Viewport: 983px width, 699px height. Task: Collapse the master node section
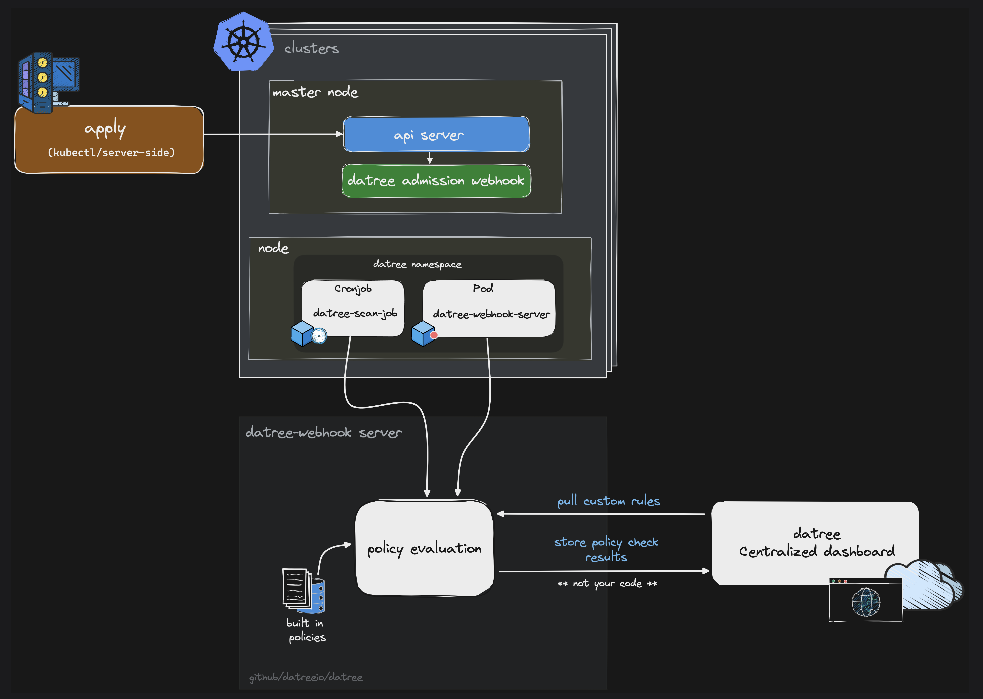(x=316, y=91)
